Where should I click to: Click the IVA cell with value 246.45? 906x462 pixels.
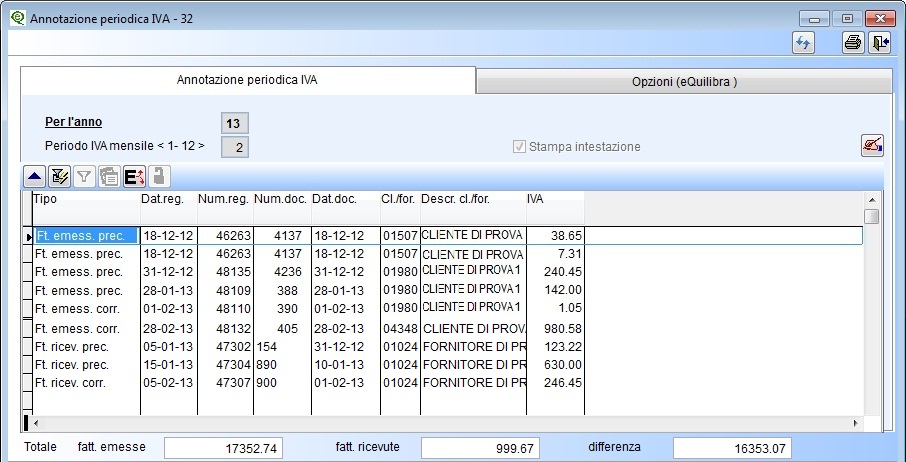[555, 382]
